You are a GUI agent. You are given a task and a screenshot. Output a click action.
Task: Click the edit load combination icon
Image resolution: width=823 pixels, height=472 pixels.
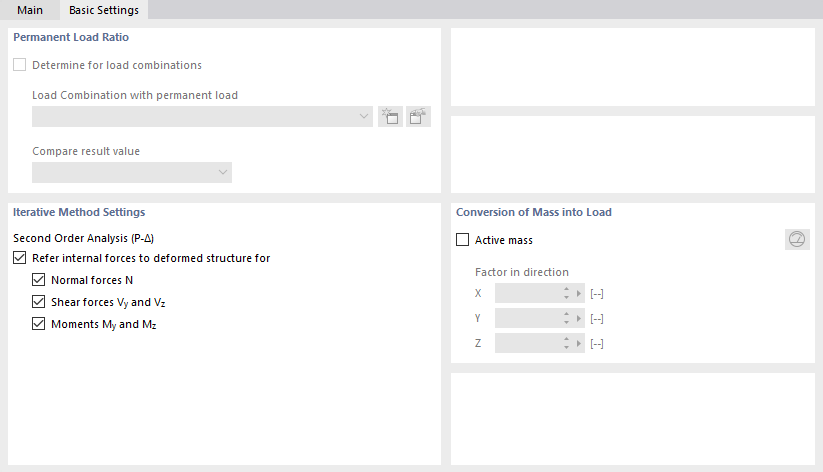[x=419, y=116]
